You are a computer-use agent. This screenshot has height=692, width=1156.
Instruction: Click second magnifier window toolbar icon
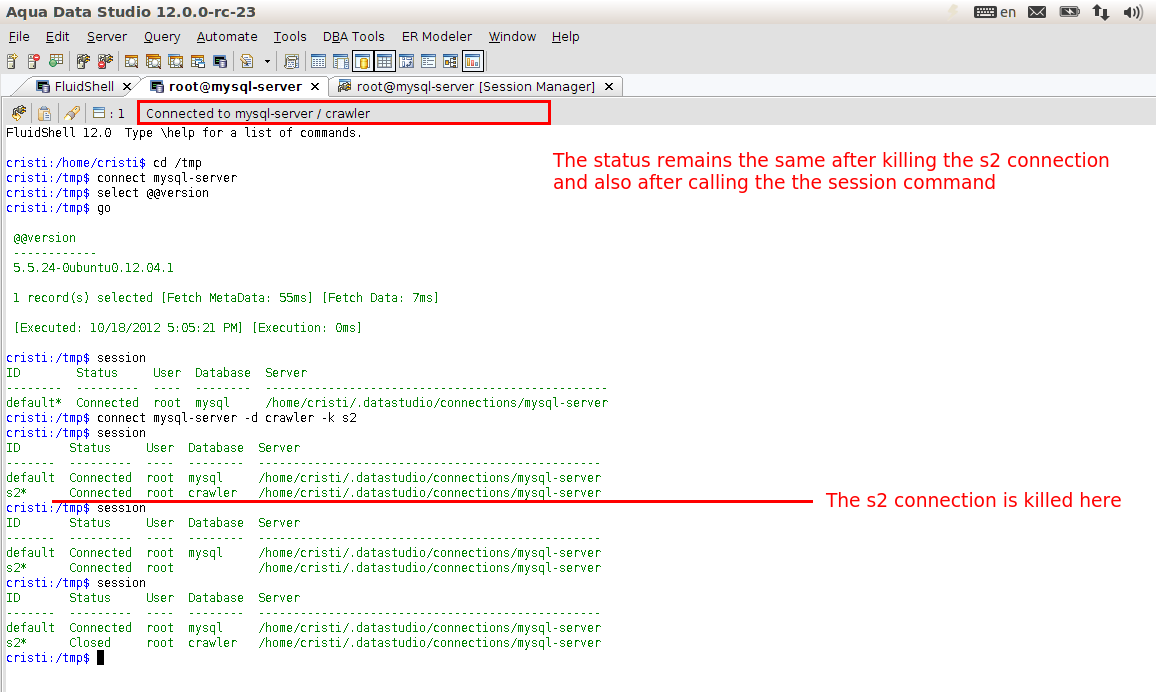153,61
